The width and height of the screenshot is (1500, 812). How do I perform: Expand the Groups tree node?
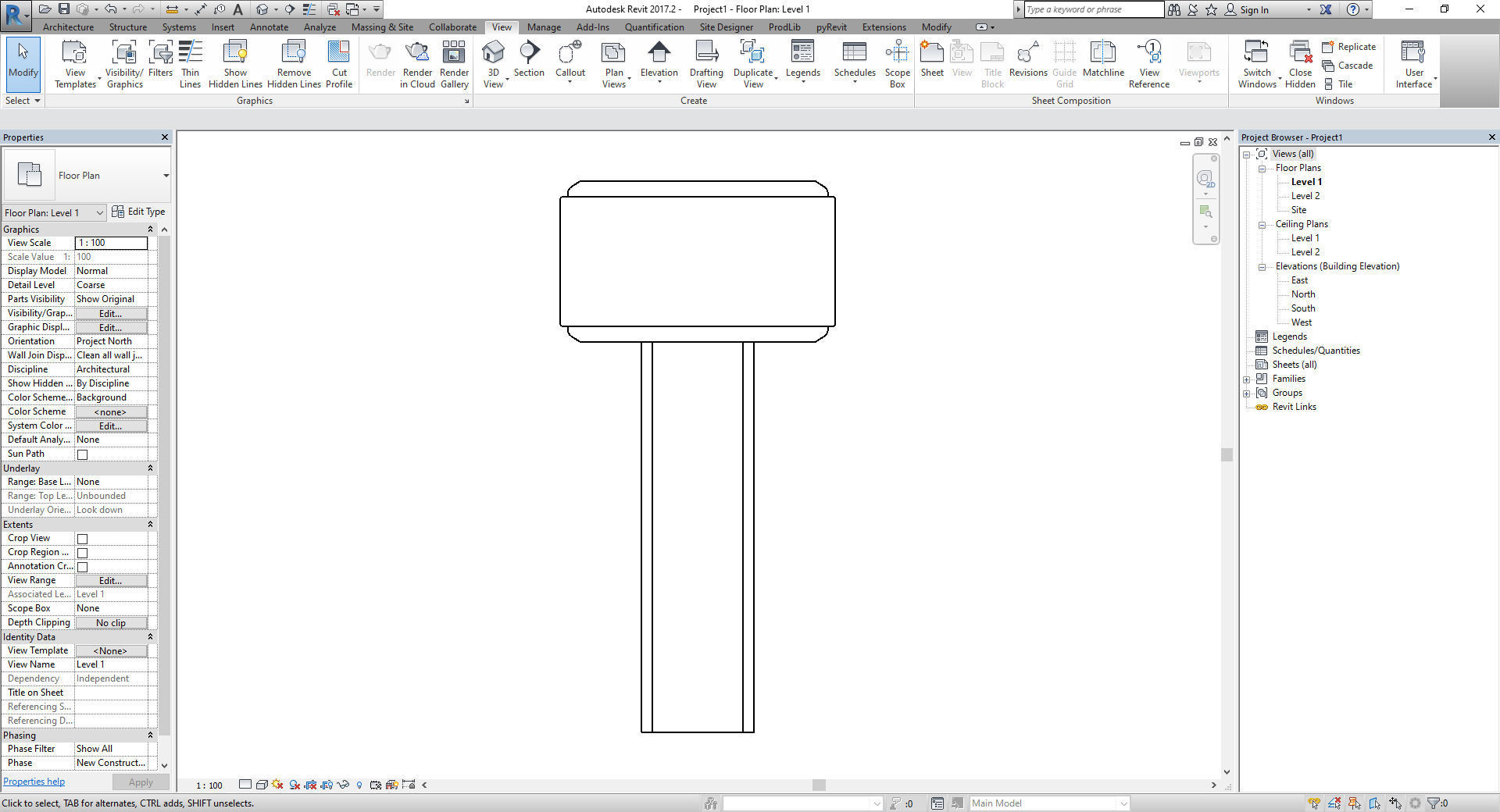pyautogui.click(x=1247, y=394)
